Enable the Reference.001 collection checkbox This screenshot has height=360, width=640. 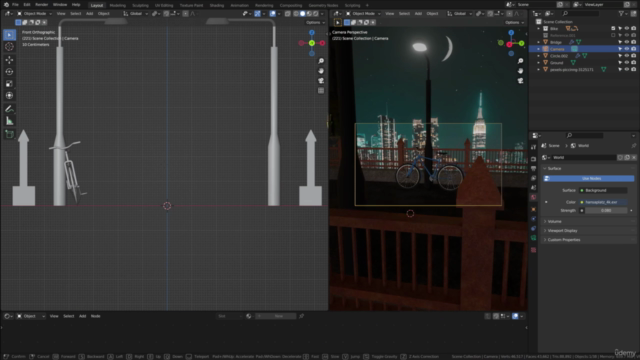click(613, 36)
